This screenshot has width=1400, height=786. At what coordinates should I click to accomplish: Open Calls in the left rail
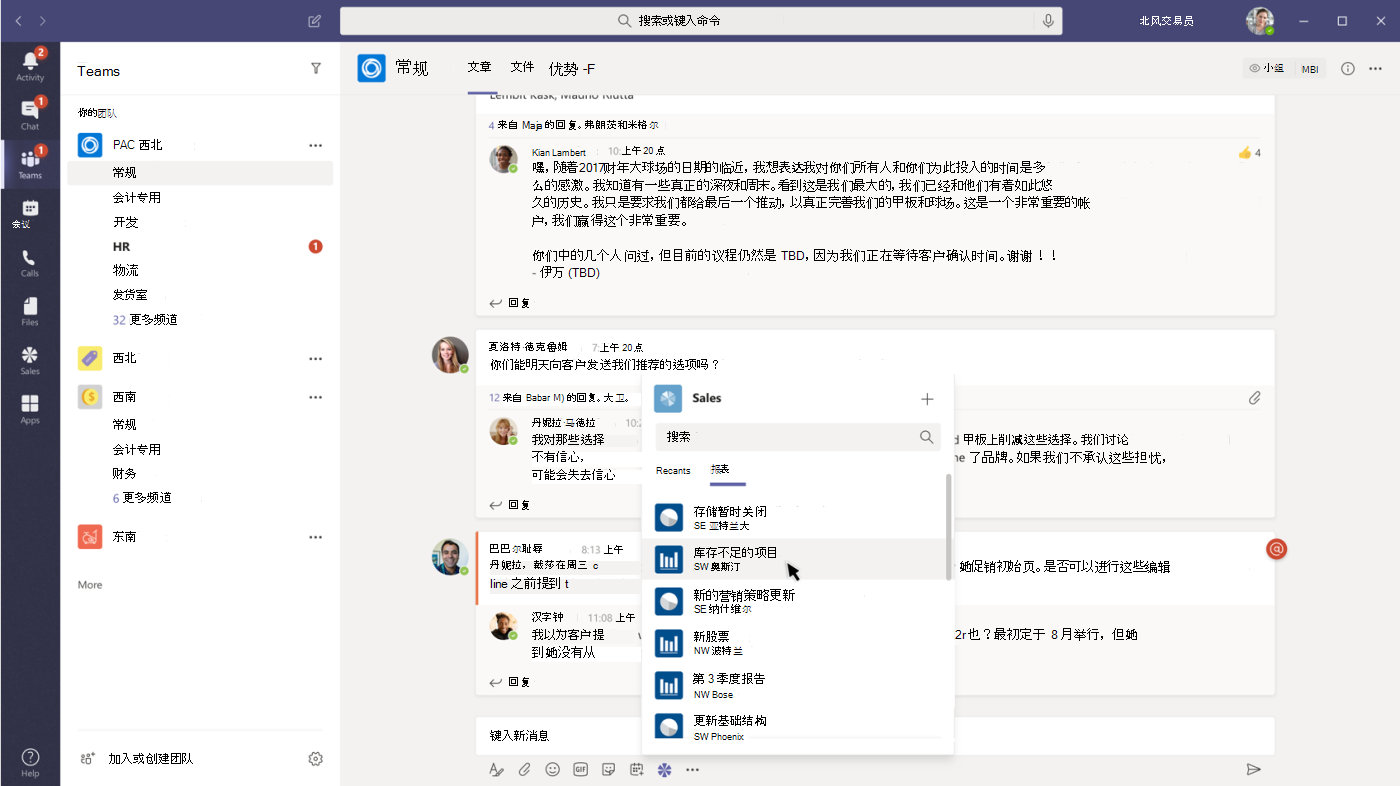click(30, 262)
